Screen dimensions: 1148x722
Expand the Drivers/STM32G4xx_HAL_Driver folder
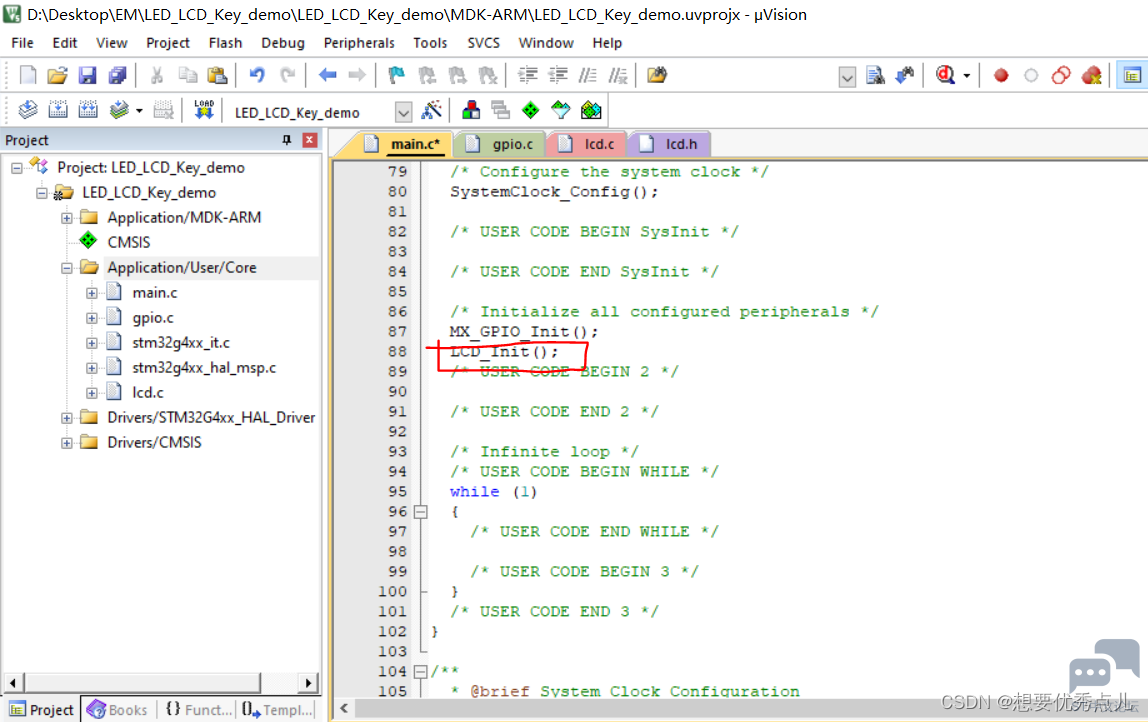click(67, 418)
